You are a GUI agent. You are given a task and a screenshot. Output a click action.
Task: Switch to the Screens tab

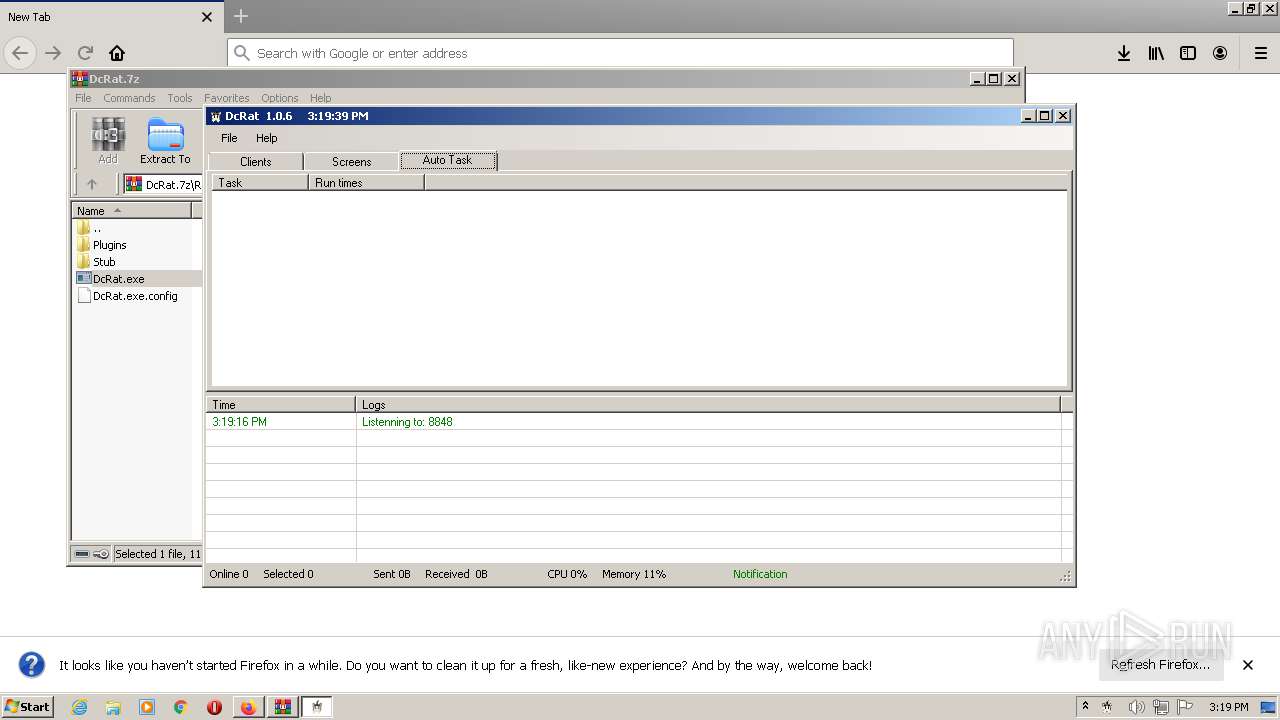(351, 162)
